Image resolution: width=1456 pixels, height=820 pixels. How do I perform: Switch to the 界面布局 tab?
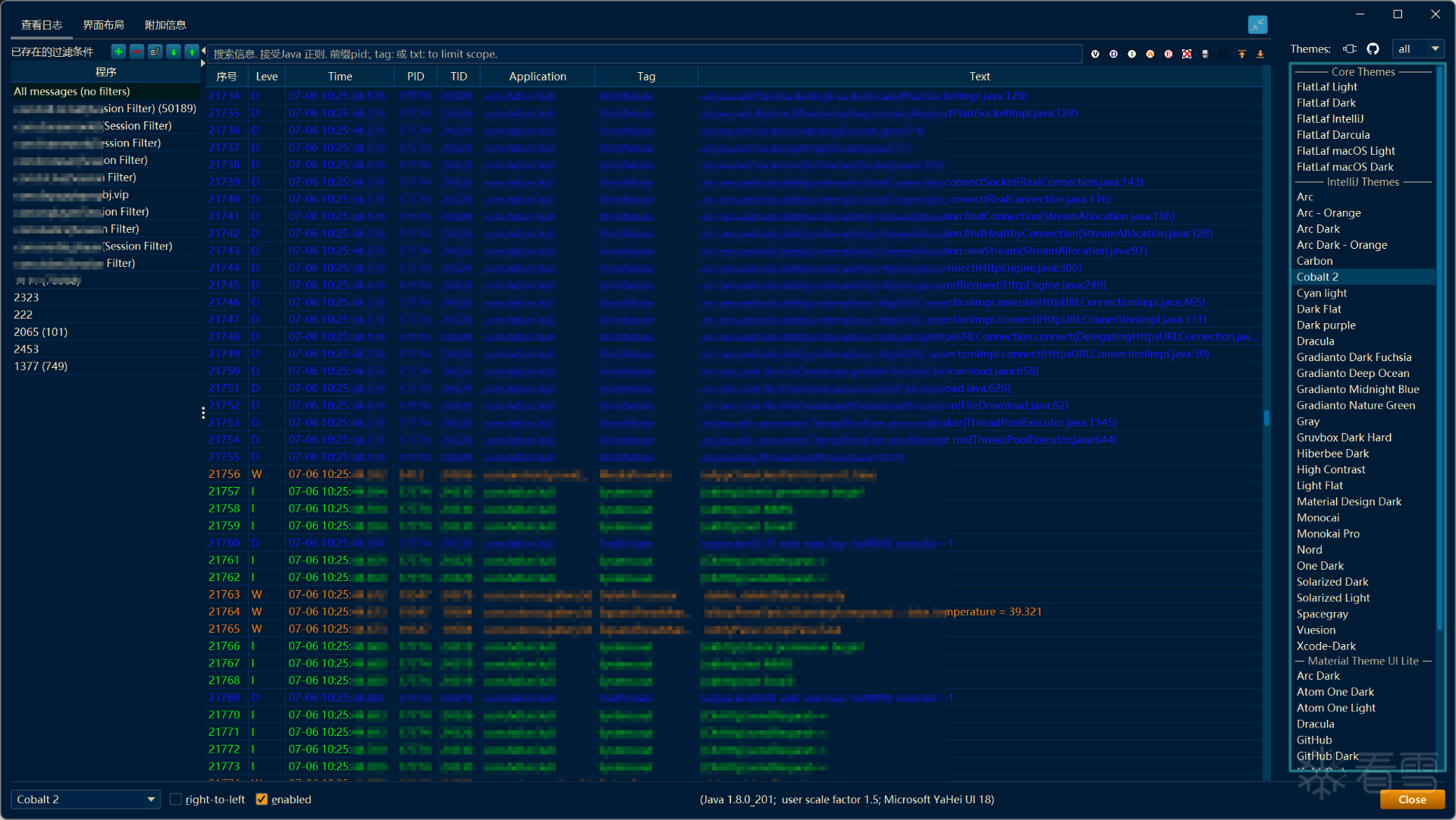103,25
